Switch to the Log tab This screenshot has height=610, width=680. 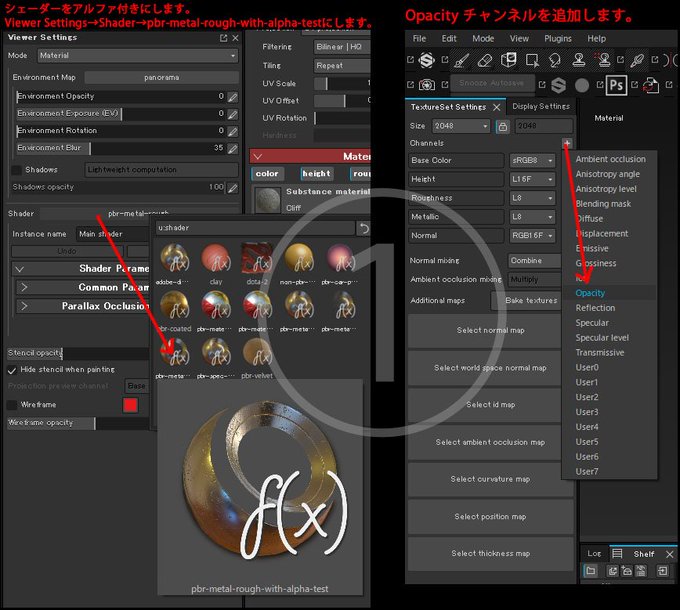click(x=594, y=554)
